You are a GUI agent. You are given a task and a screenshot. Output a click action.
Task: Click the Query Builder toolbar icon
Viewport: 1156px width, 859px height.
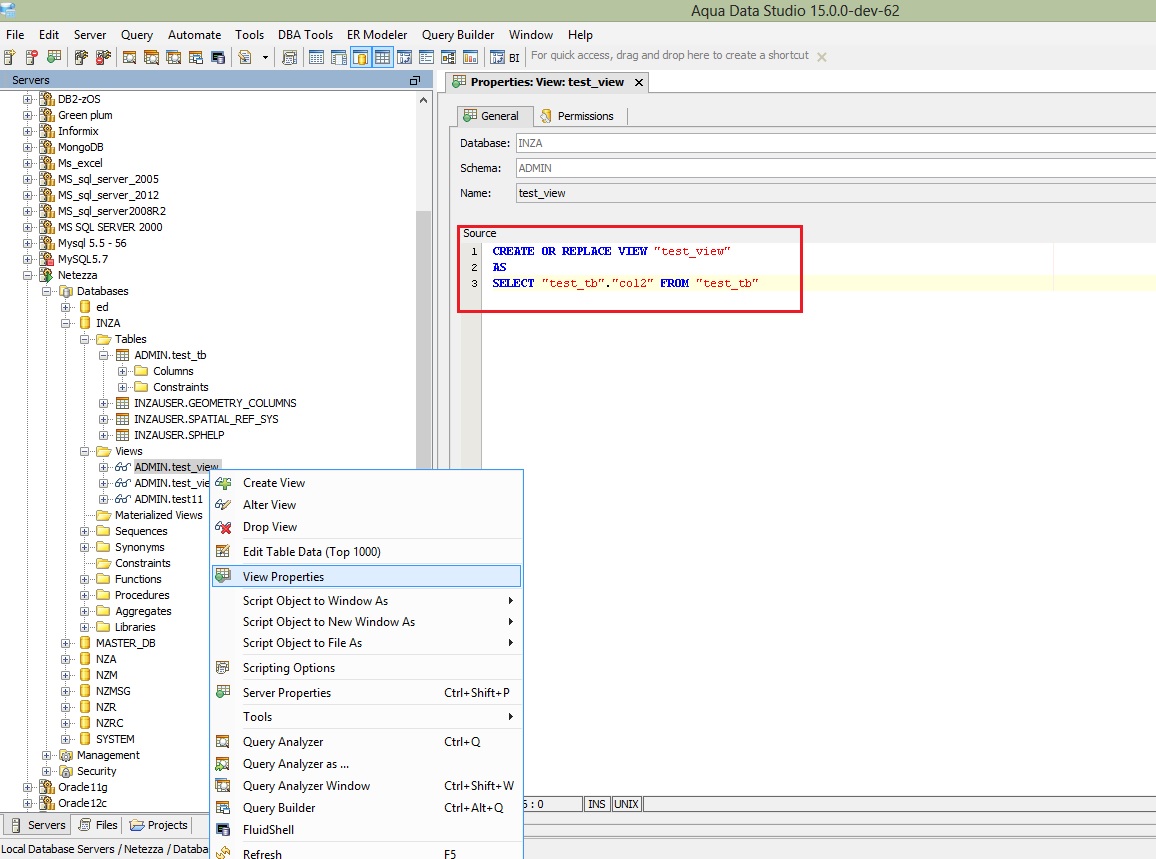pos(196,57)
